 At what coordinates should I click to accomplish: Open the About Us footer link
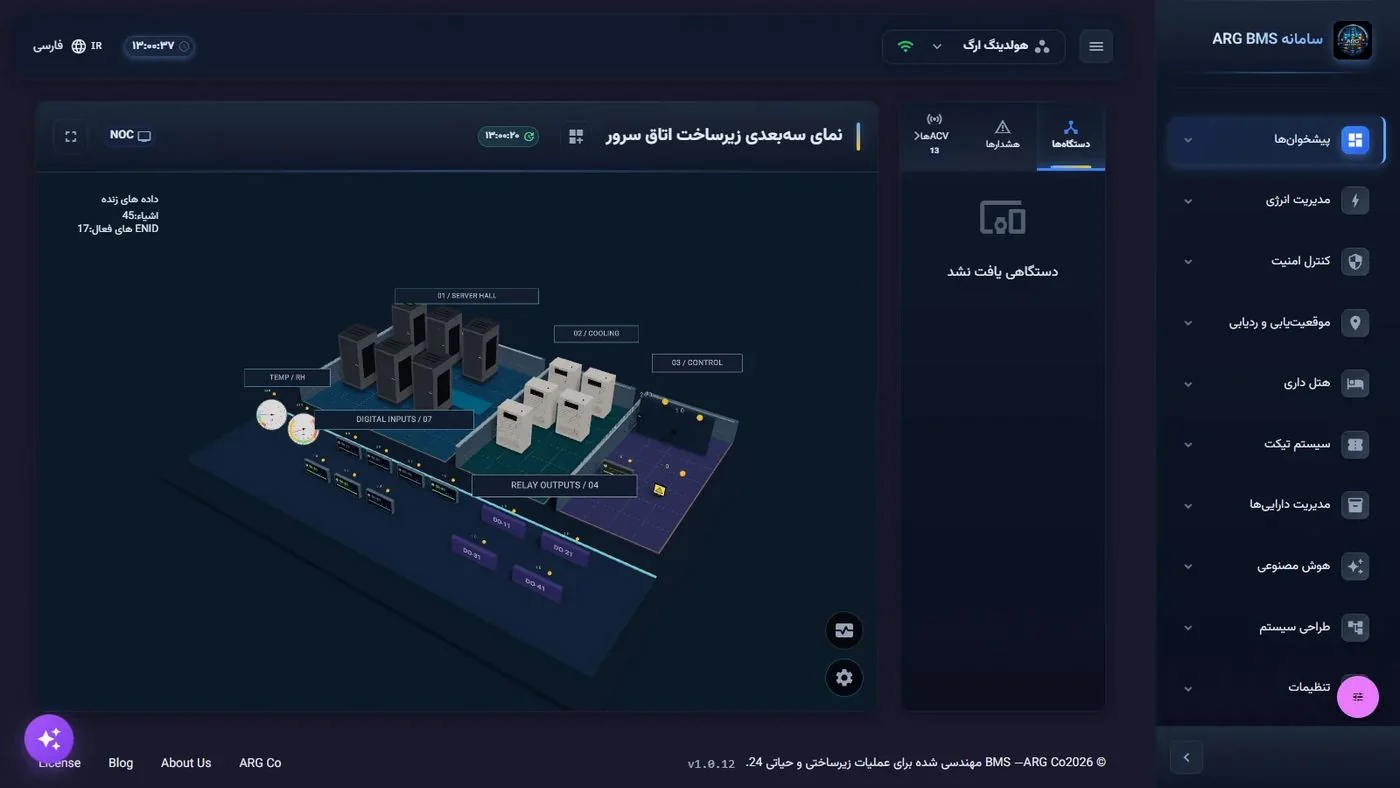click(x=186, y=763)
